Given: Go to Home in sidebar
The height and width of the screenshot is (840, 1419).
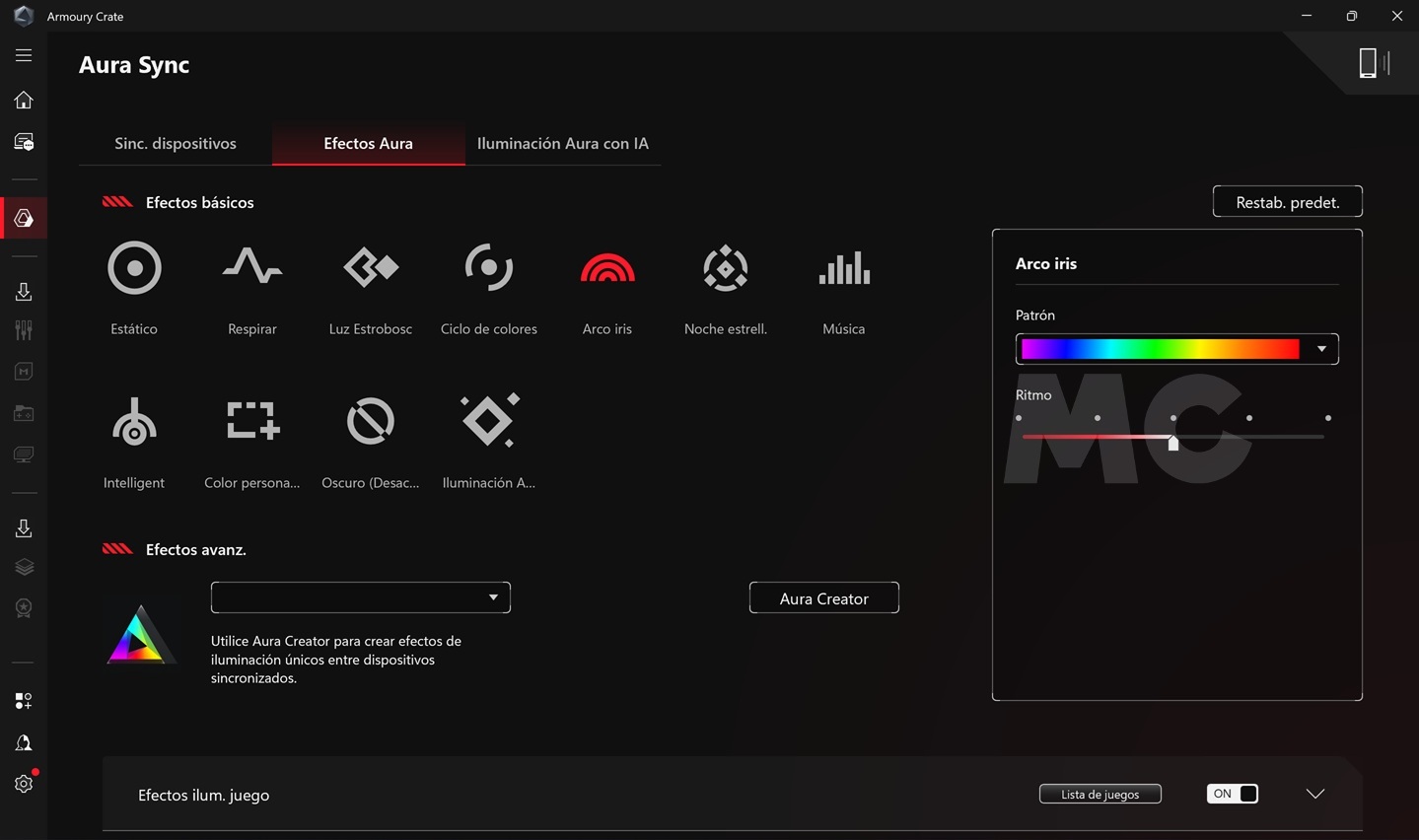Looking at the screenshot, I should pos(24,100).
